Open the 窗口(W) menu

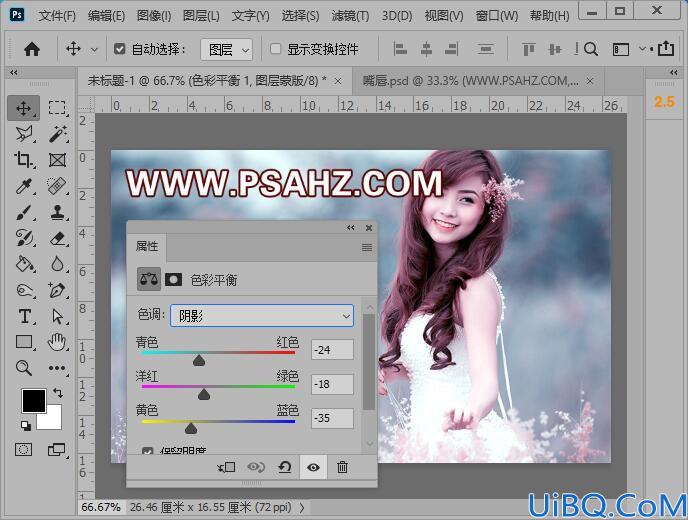(497, 16)
